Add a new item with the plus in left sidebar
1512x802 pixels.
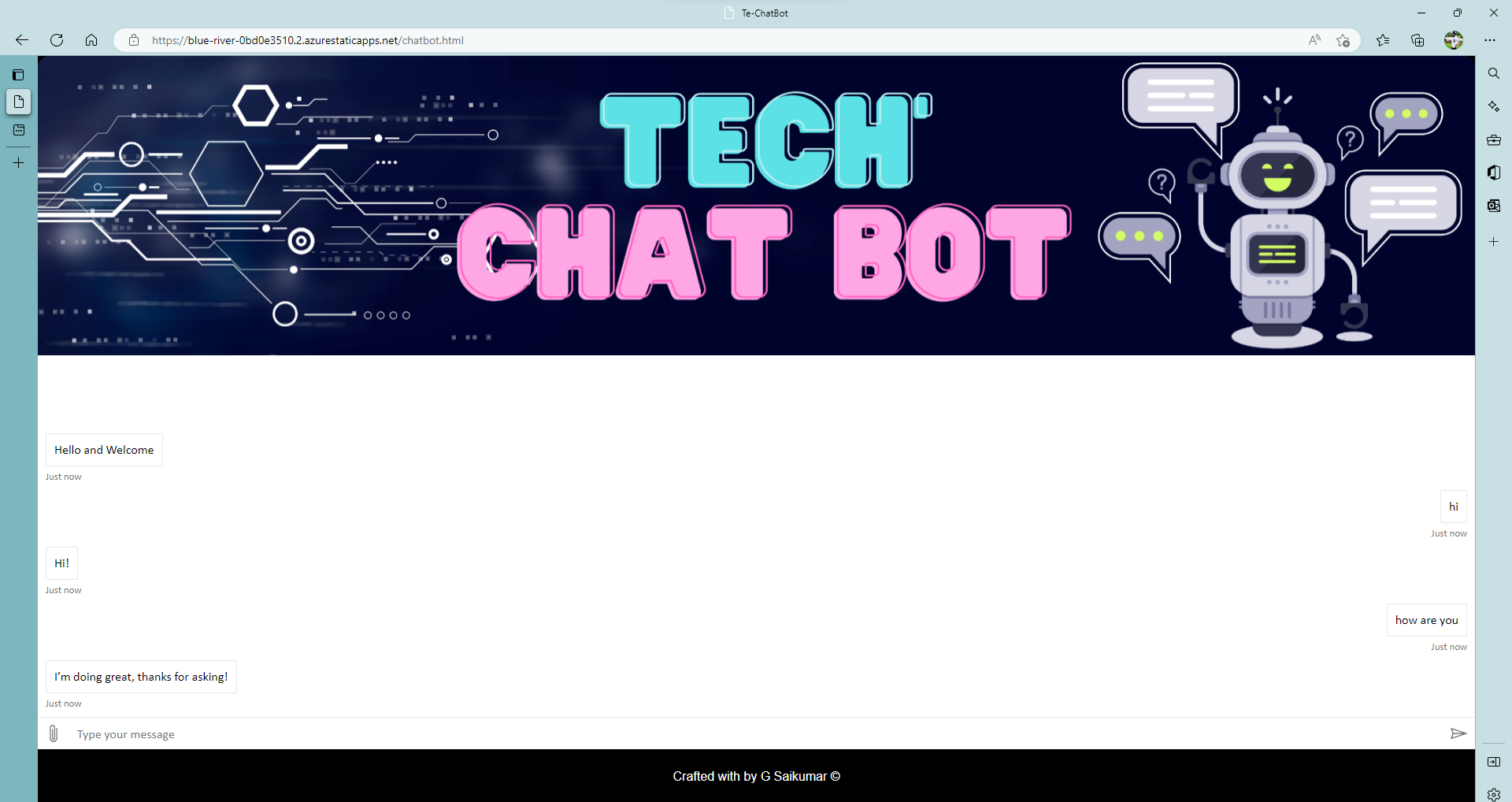18,162
